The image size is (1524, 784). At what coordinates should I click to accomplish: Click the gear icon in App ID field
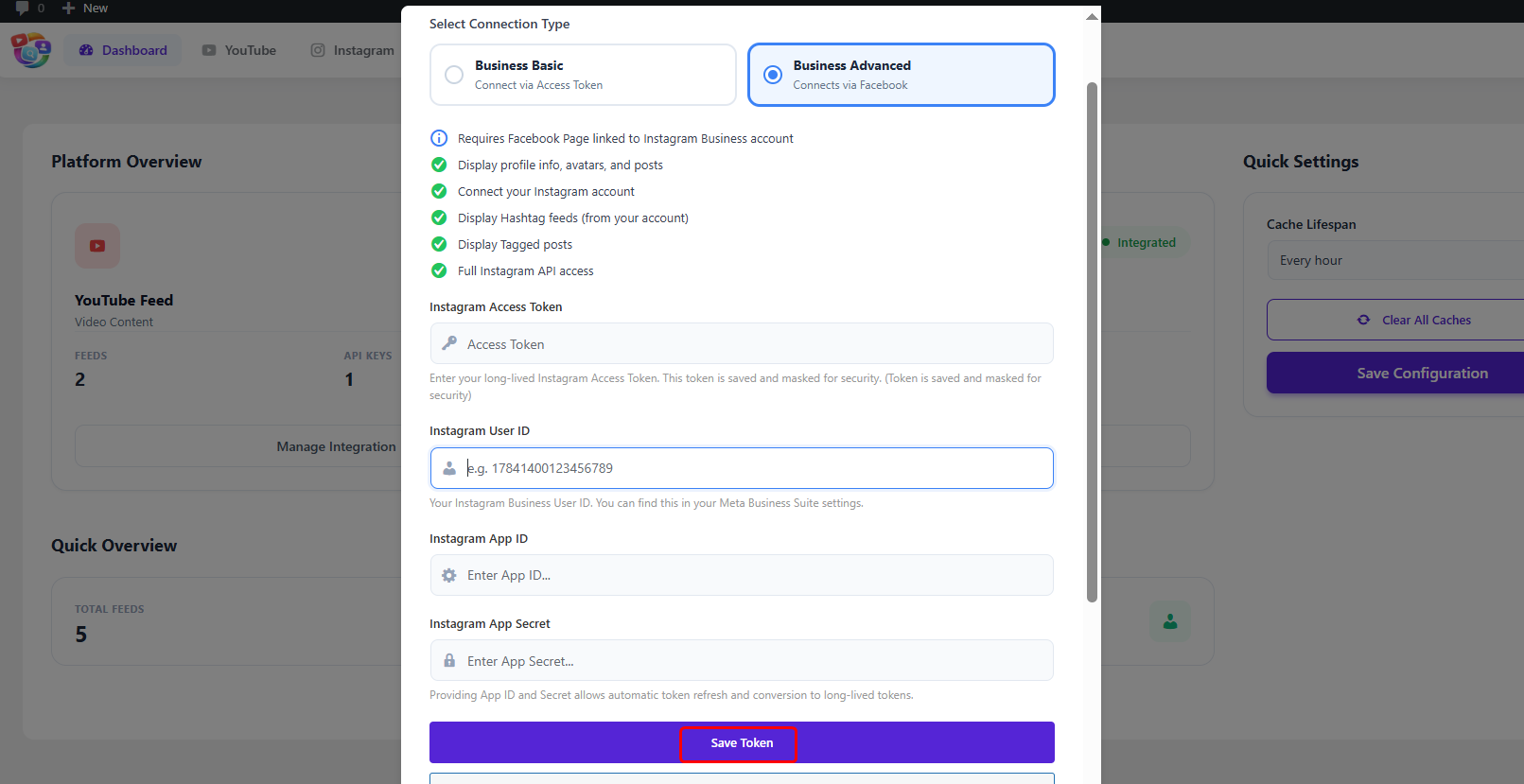[449, 575]
